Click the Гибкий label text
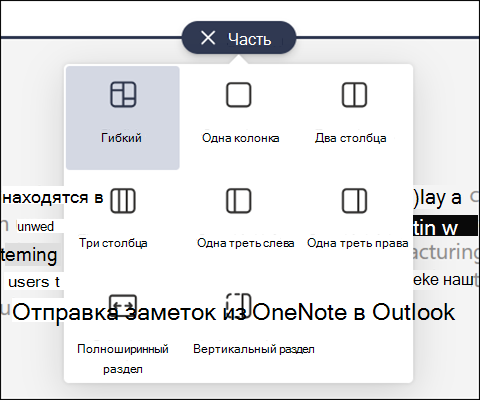Viewport: 480px width, 400px height. point(121,138)
